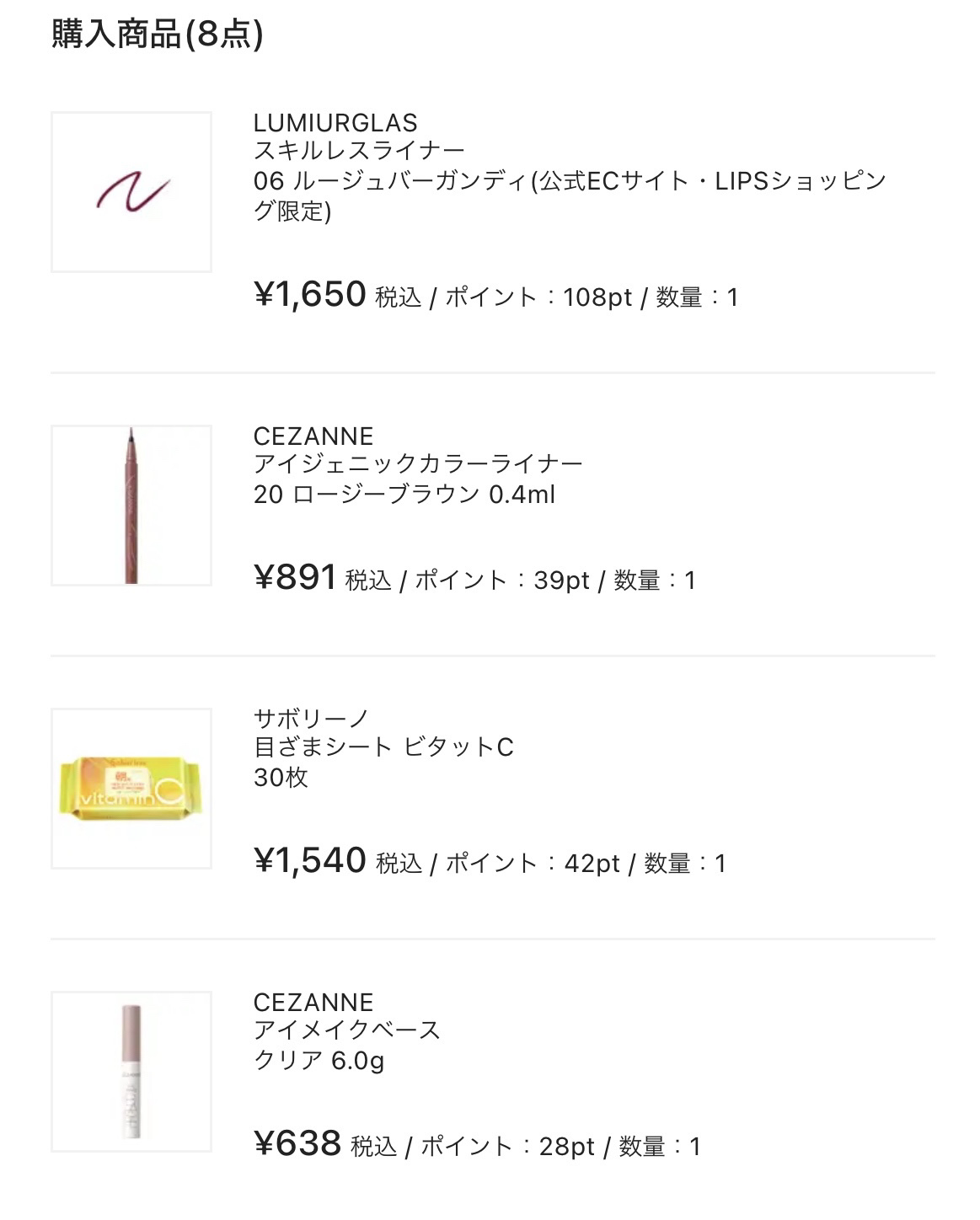Select the クリア 6.0g variant text
The width and height of the screenshot is (980, 1220).
click(x=319, y=1061)
